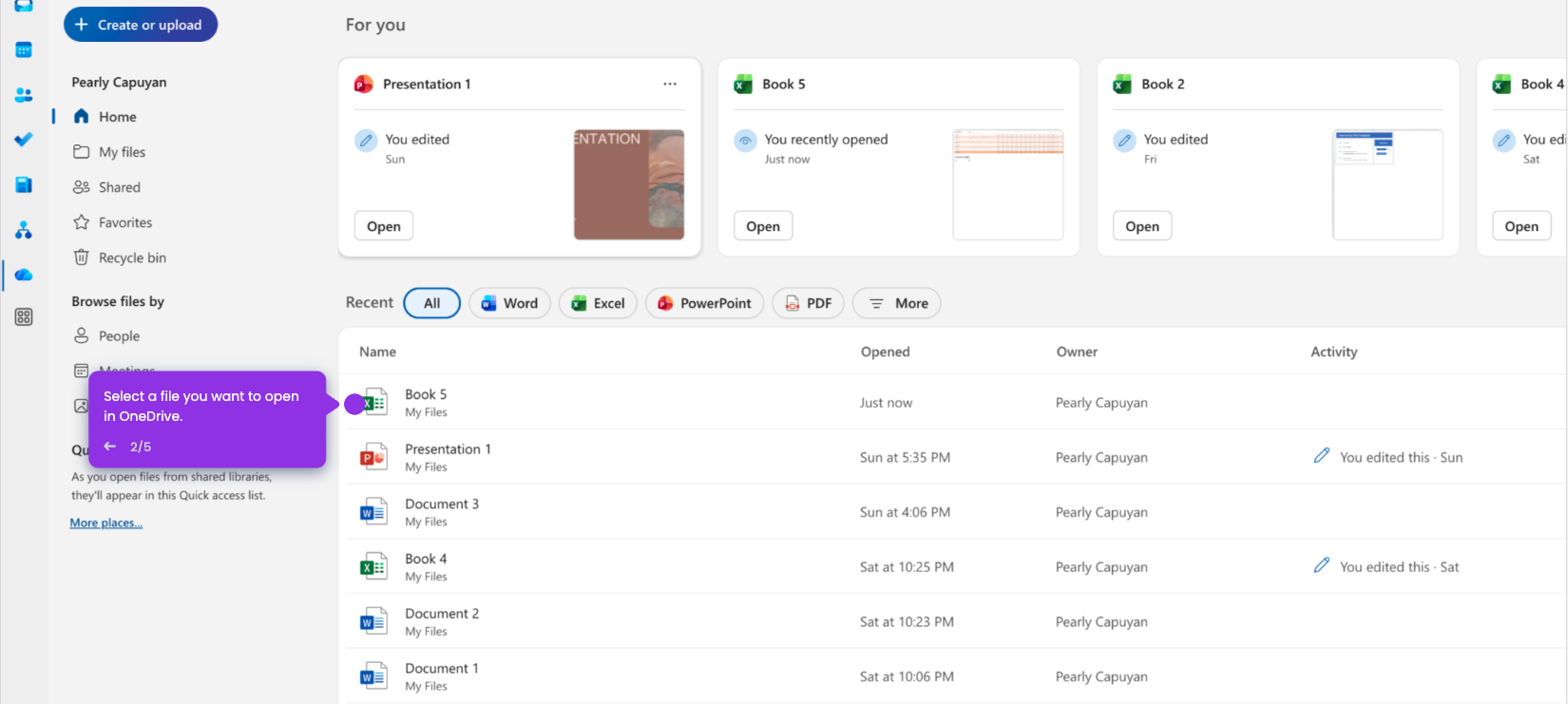Click Excel icon on Book 5 card
1568x704 pixels.
[x=743, y=85]
